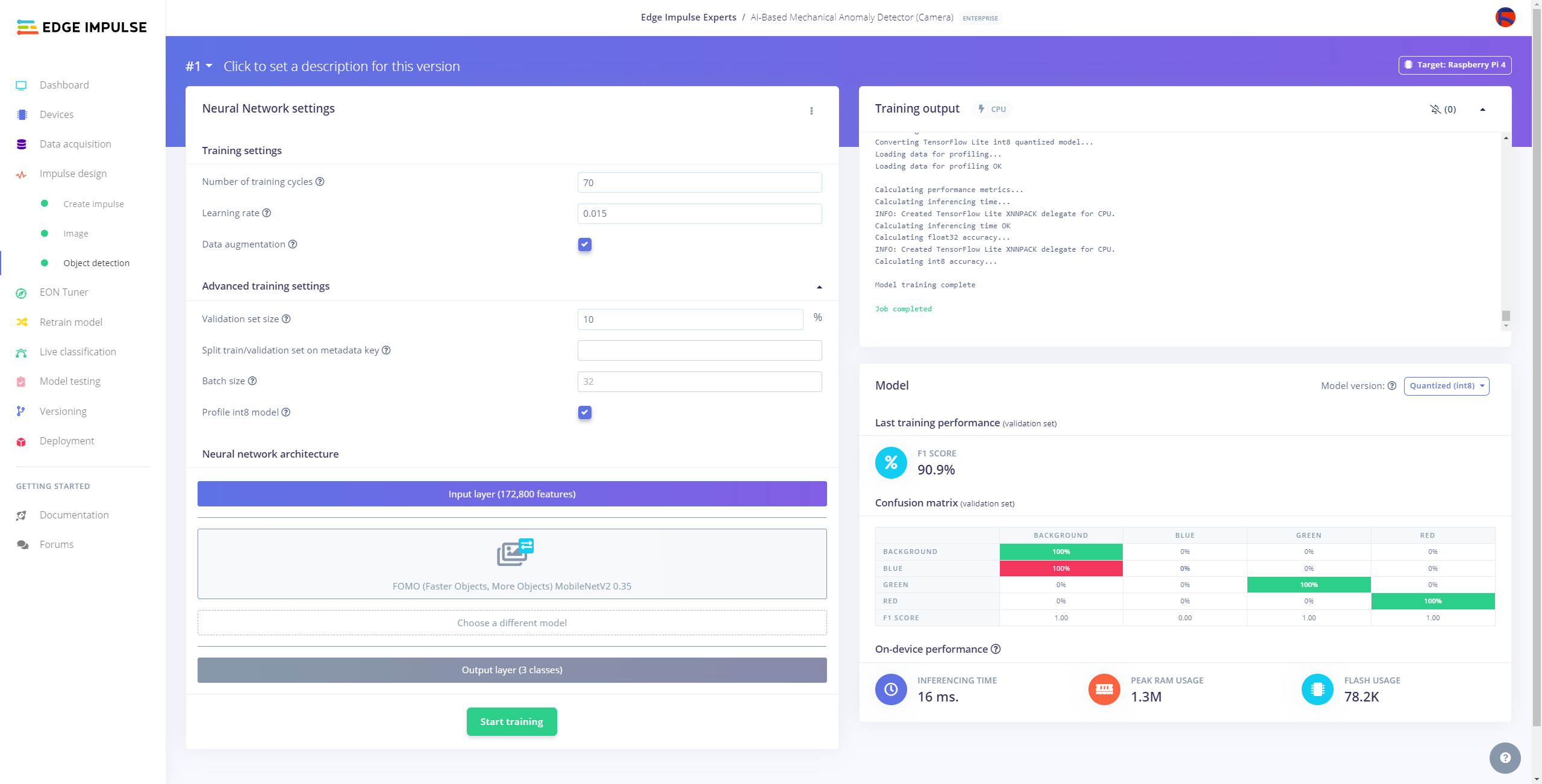
Task: Enable the Profile int8 model checkbox
Action: 585,412
